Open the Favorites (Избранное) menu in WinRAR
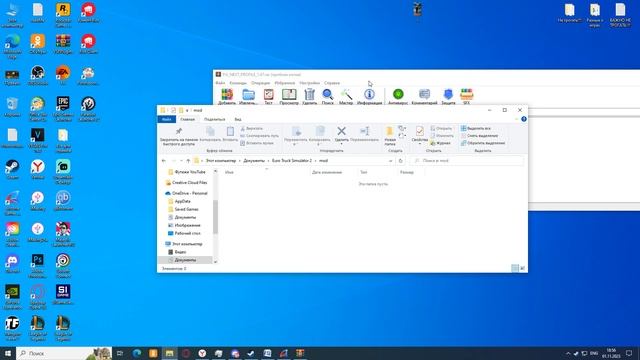This screenshot has height=360, width=640. tap(284, 83)
